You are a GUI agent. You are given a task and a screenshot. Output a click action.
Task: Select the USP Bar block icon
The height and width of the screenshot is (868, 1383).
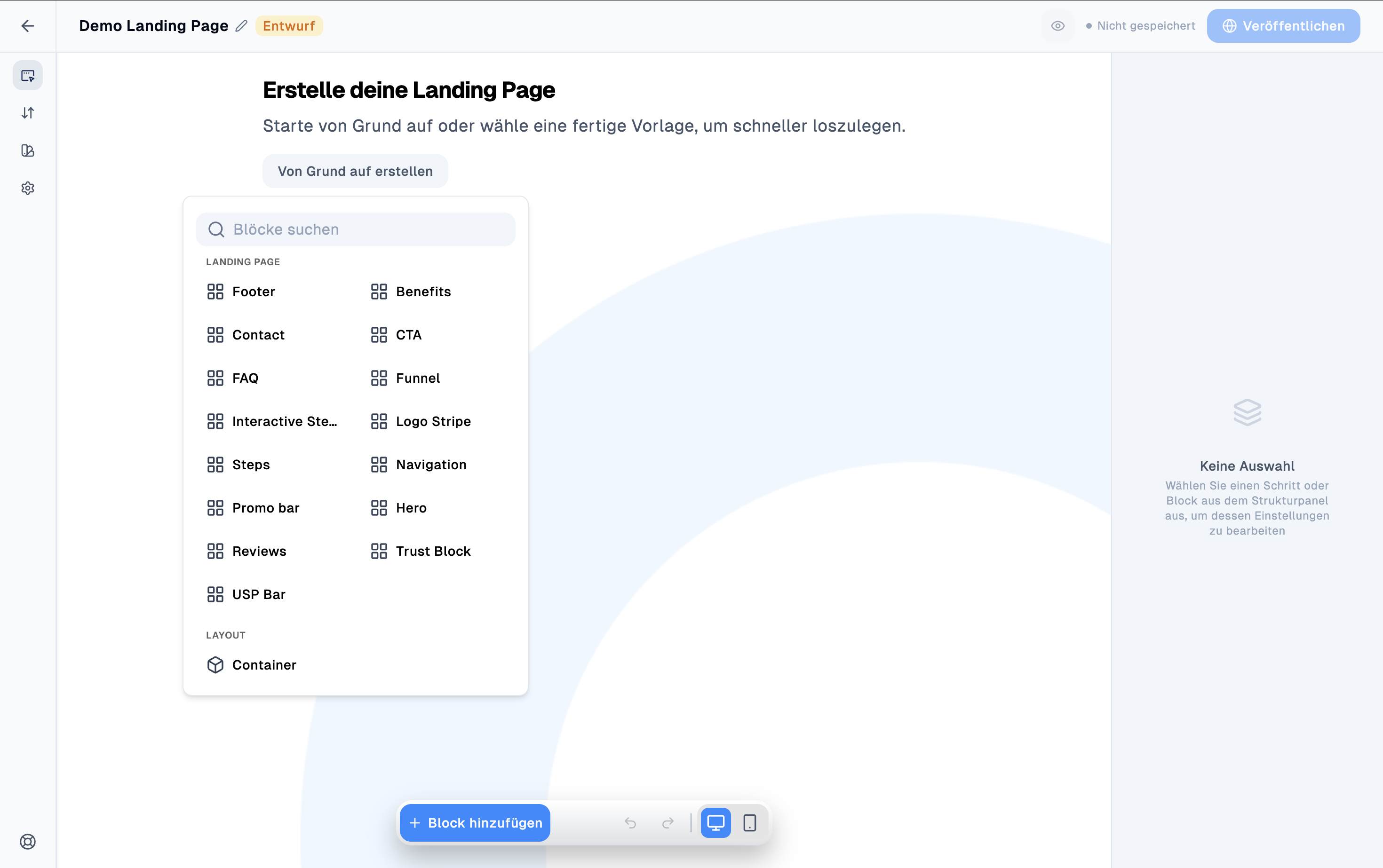point(215,594)
